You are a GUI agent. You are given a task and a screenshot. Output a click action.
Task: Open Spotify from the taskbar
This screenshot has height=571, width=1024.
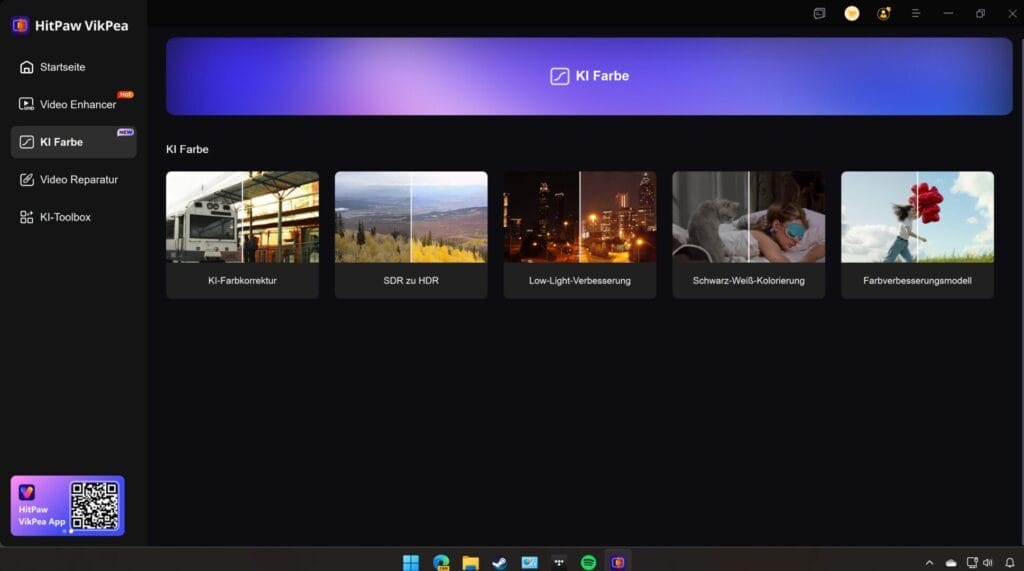[588, 562]
